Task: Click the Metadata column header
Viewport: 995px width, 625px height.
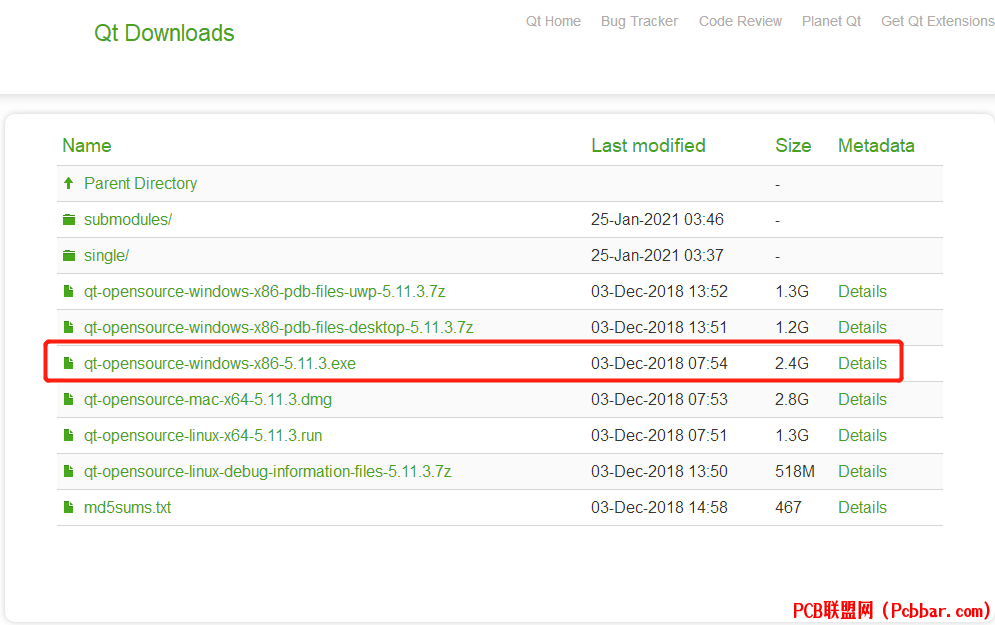Action: click(x=876, y=146)
